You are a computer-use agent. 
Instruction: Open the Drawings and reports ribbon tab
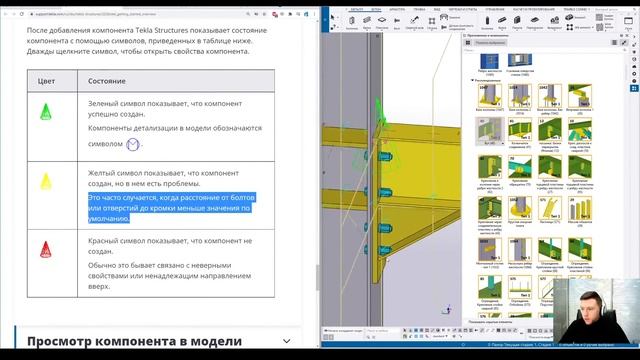pos(463,9)
